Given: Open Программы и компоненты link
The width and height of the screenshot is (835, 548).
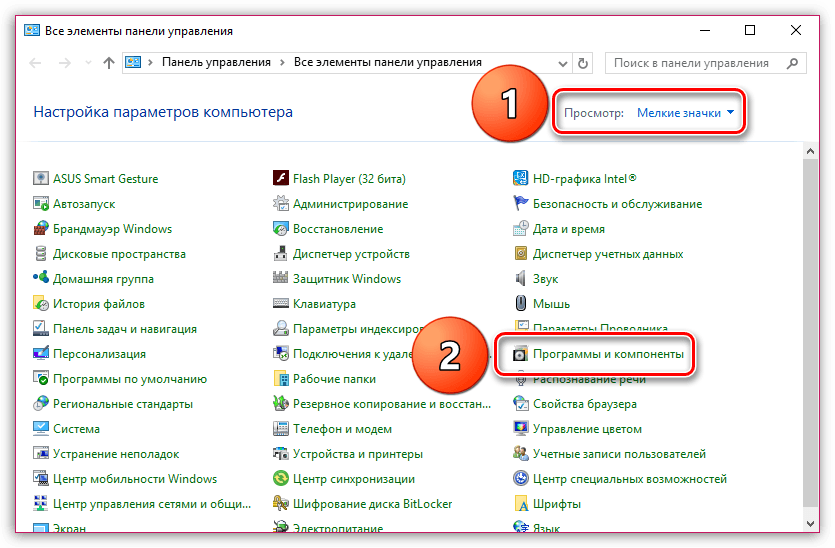Looking at the screenshot, I should pyautogui.click(x=608, y=354).
